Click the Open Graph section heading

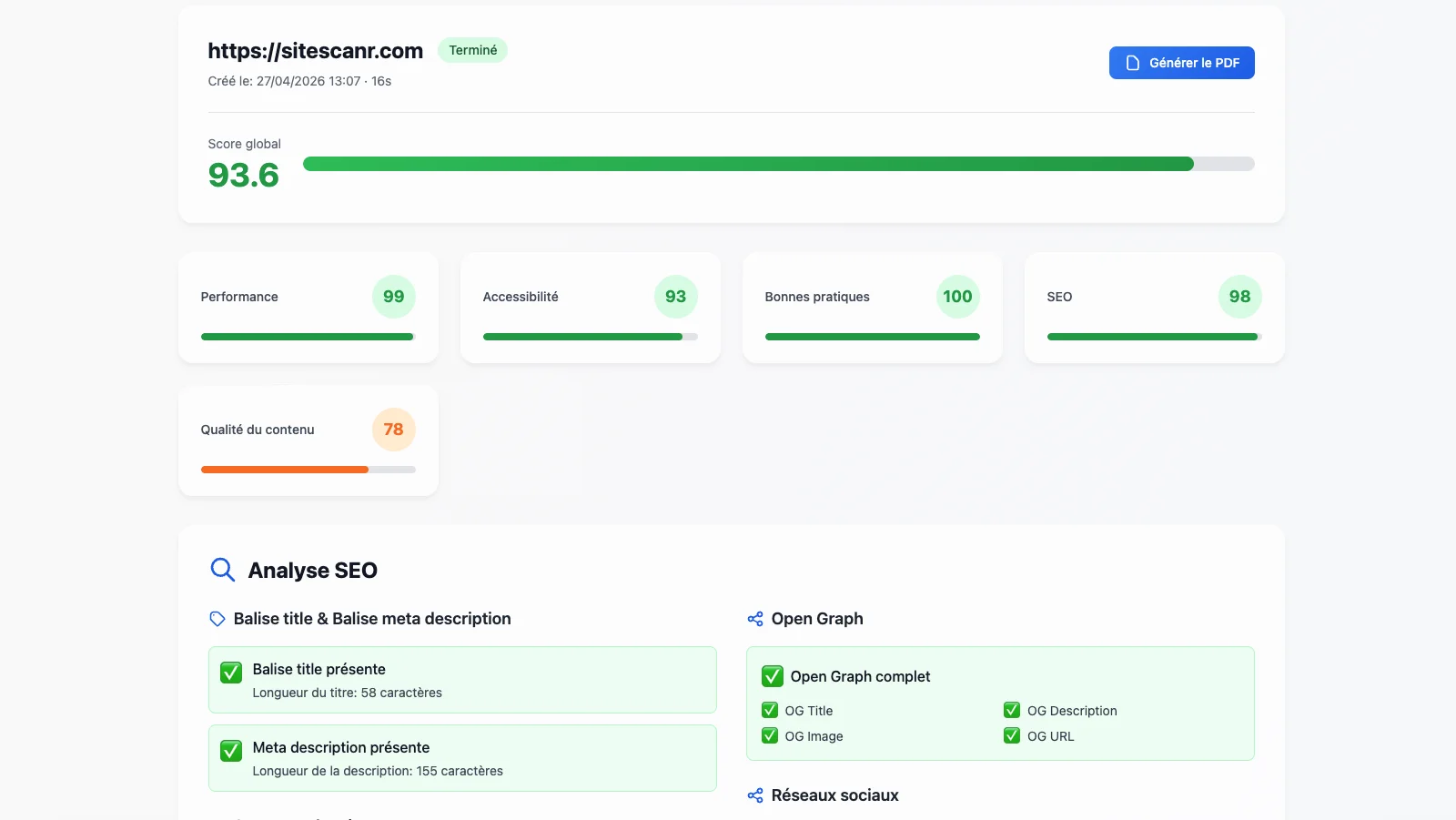pos(817,619)
